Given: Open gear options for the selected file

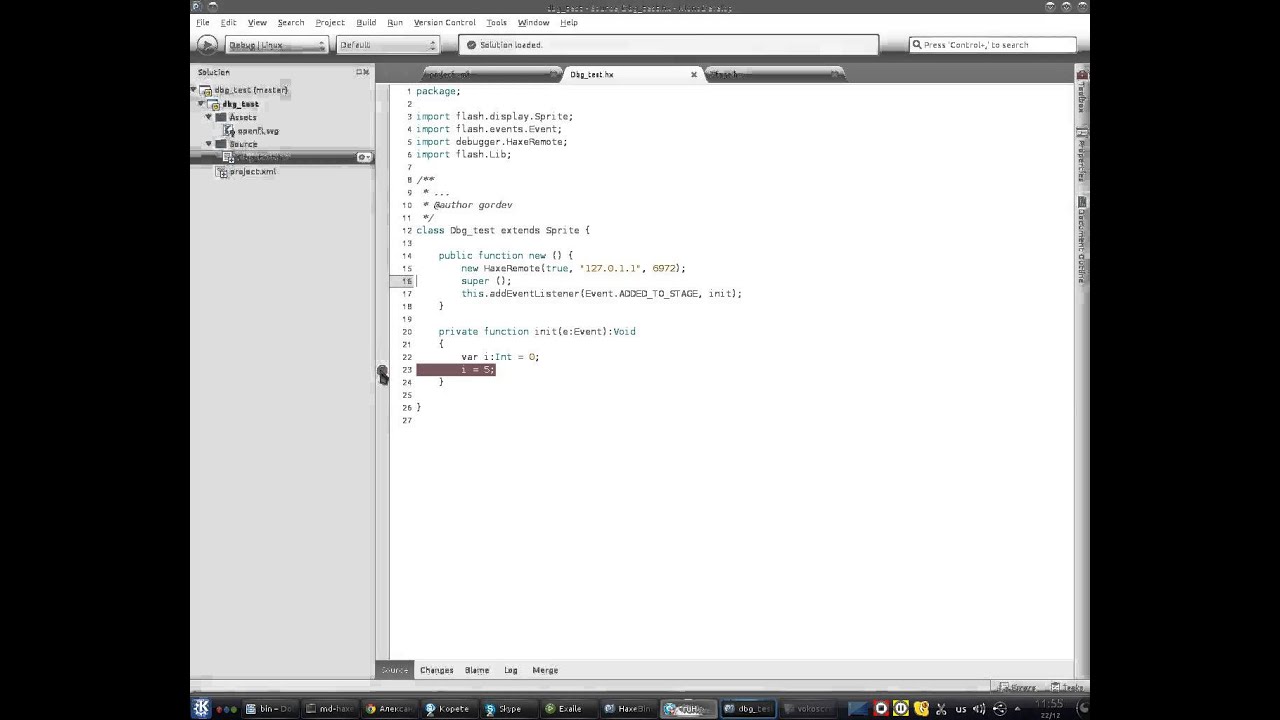Looking at the screenshot, I should [x=364, y=158].
